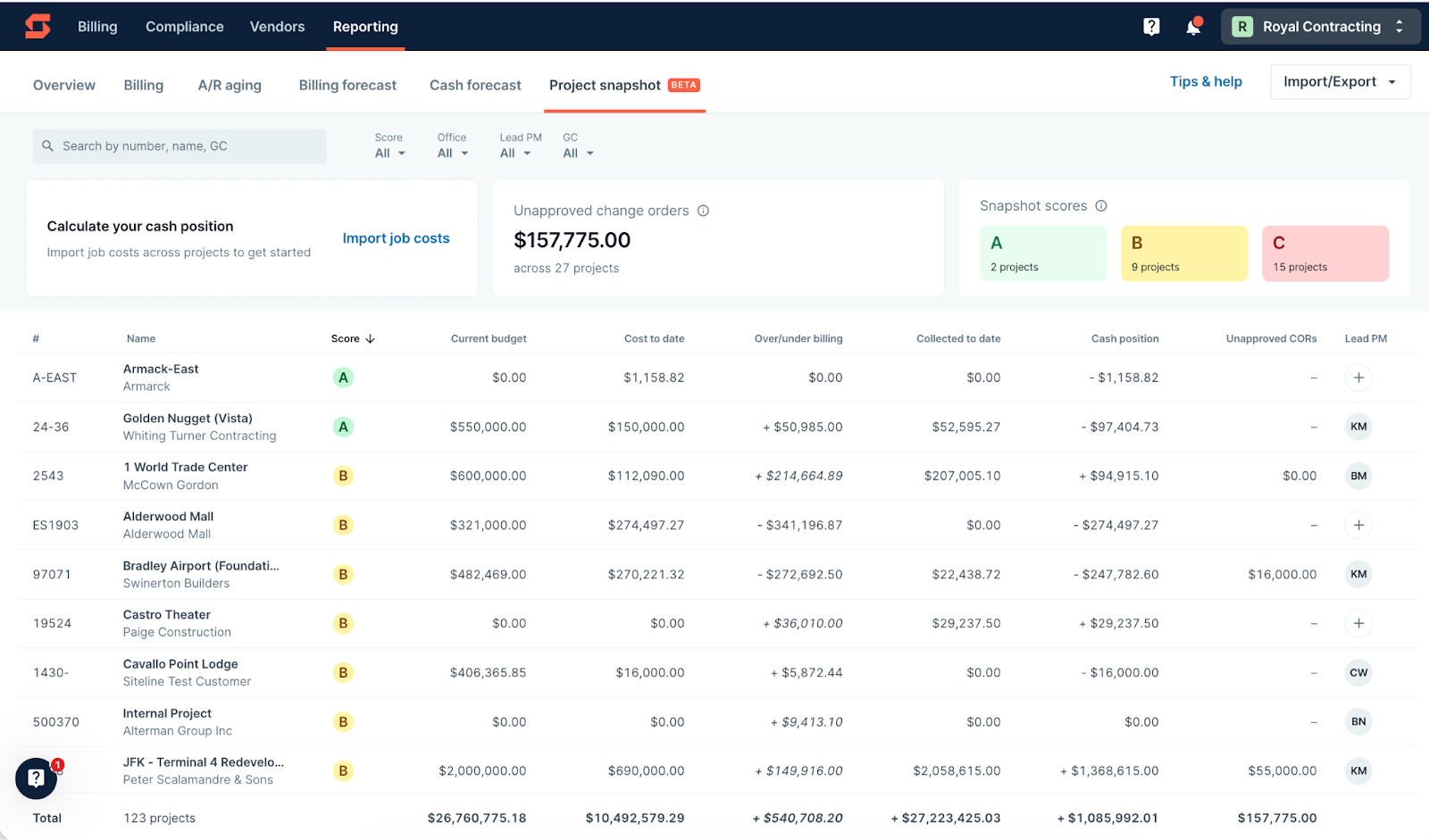The height and width of the screenshot is (840, 1429).
Task: Click the 123 projects total label
Action: pyautogui.click(x=159, y=818)
